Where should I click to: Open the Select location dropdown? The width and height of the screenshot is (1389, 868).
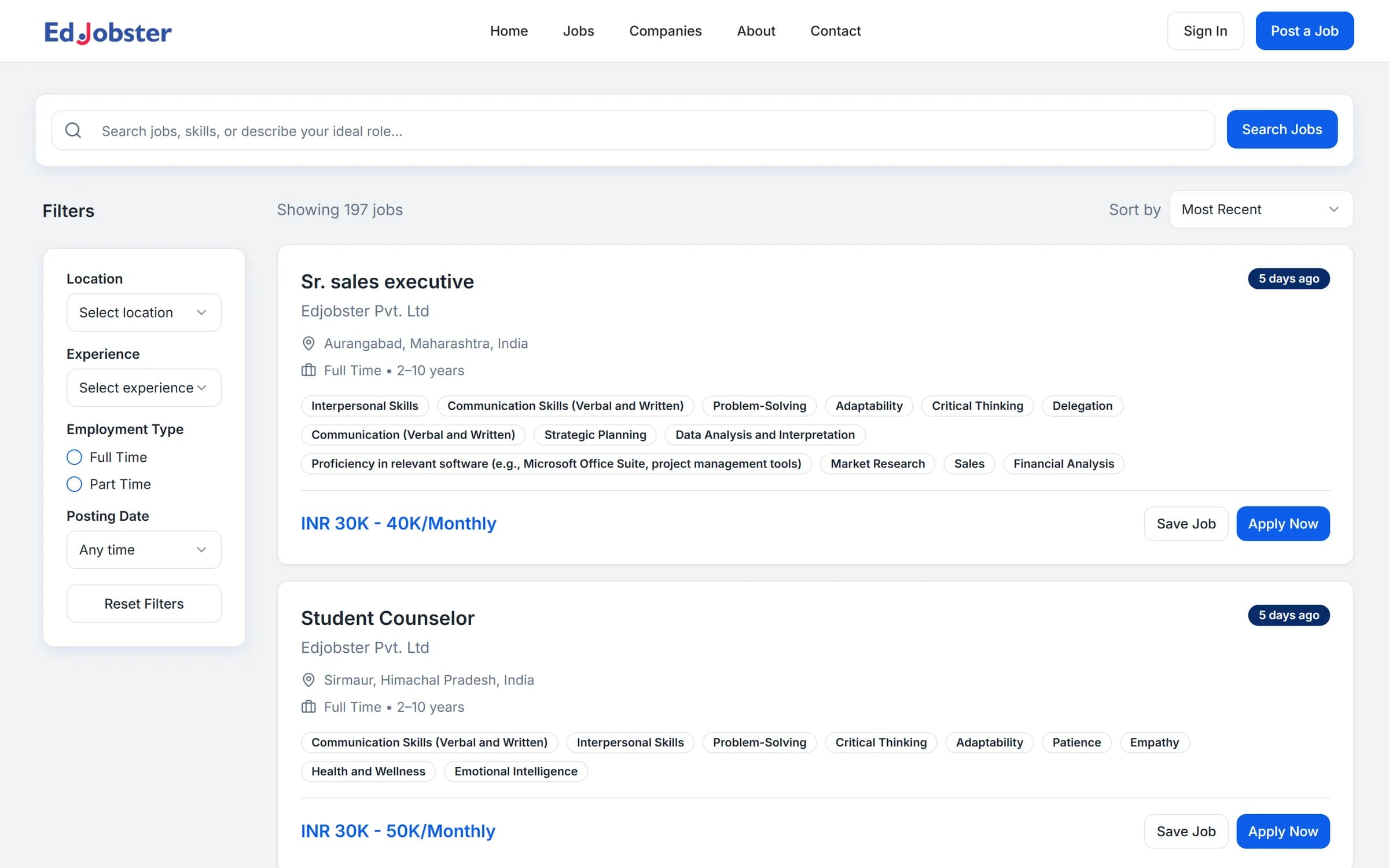coord(144,312)
